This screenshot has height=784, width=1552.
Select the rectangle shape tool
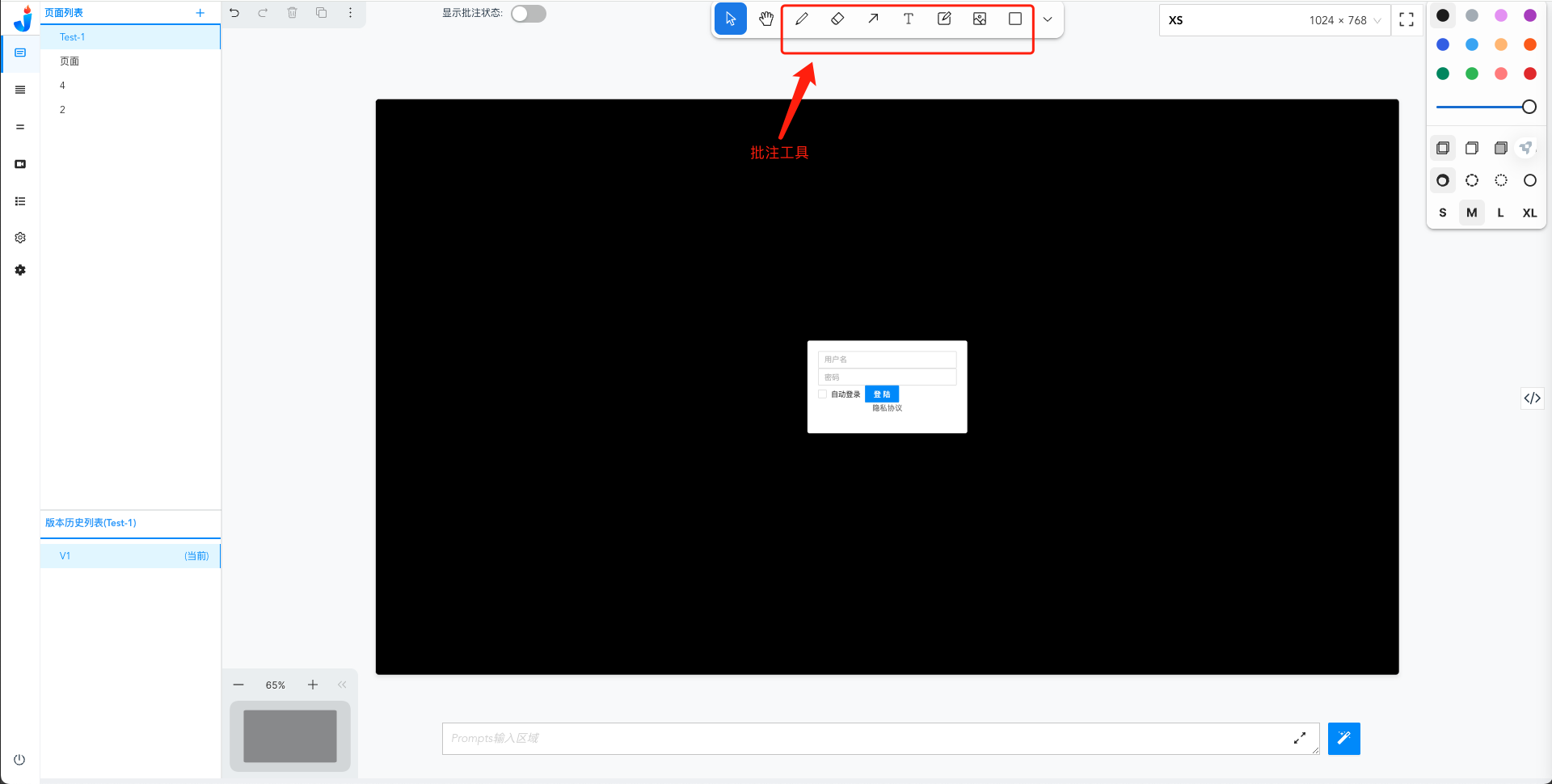(x=1015, y=19)
